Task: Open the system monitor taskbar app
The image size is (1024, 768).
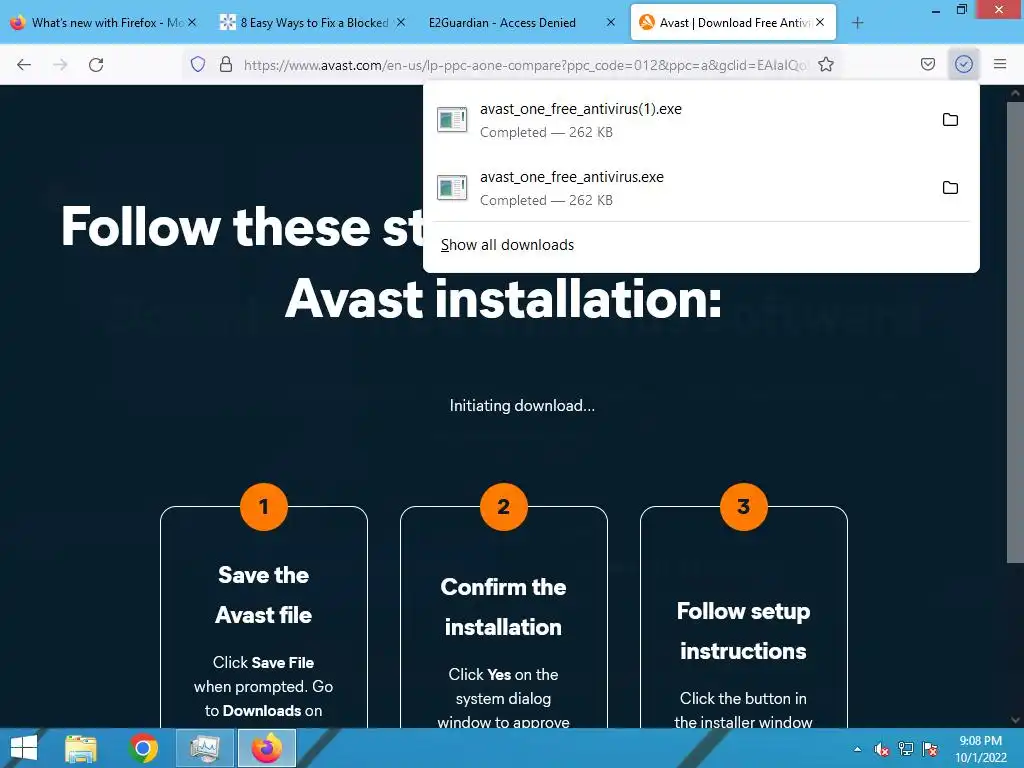Action: tap(204, 748)
